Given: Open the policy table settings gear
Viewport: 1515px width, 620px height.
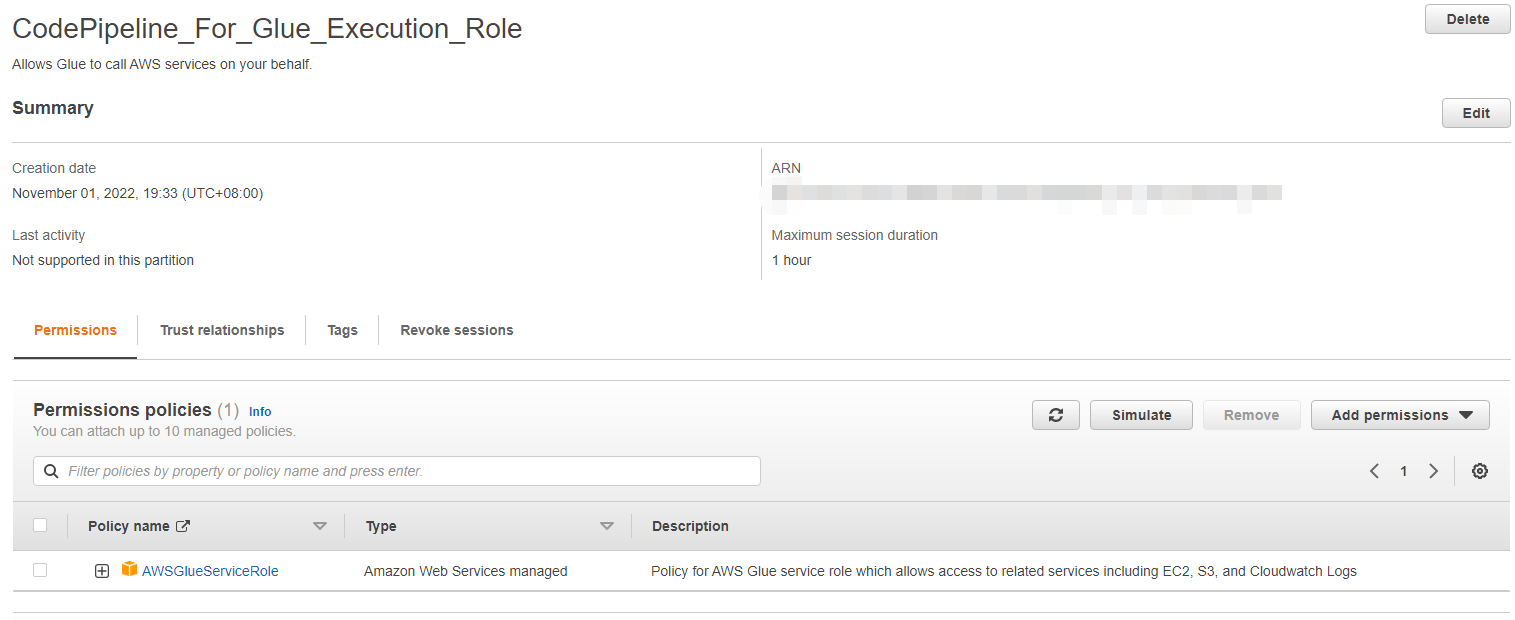Looking at the screenshot, I should coord(1479,471).
